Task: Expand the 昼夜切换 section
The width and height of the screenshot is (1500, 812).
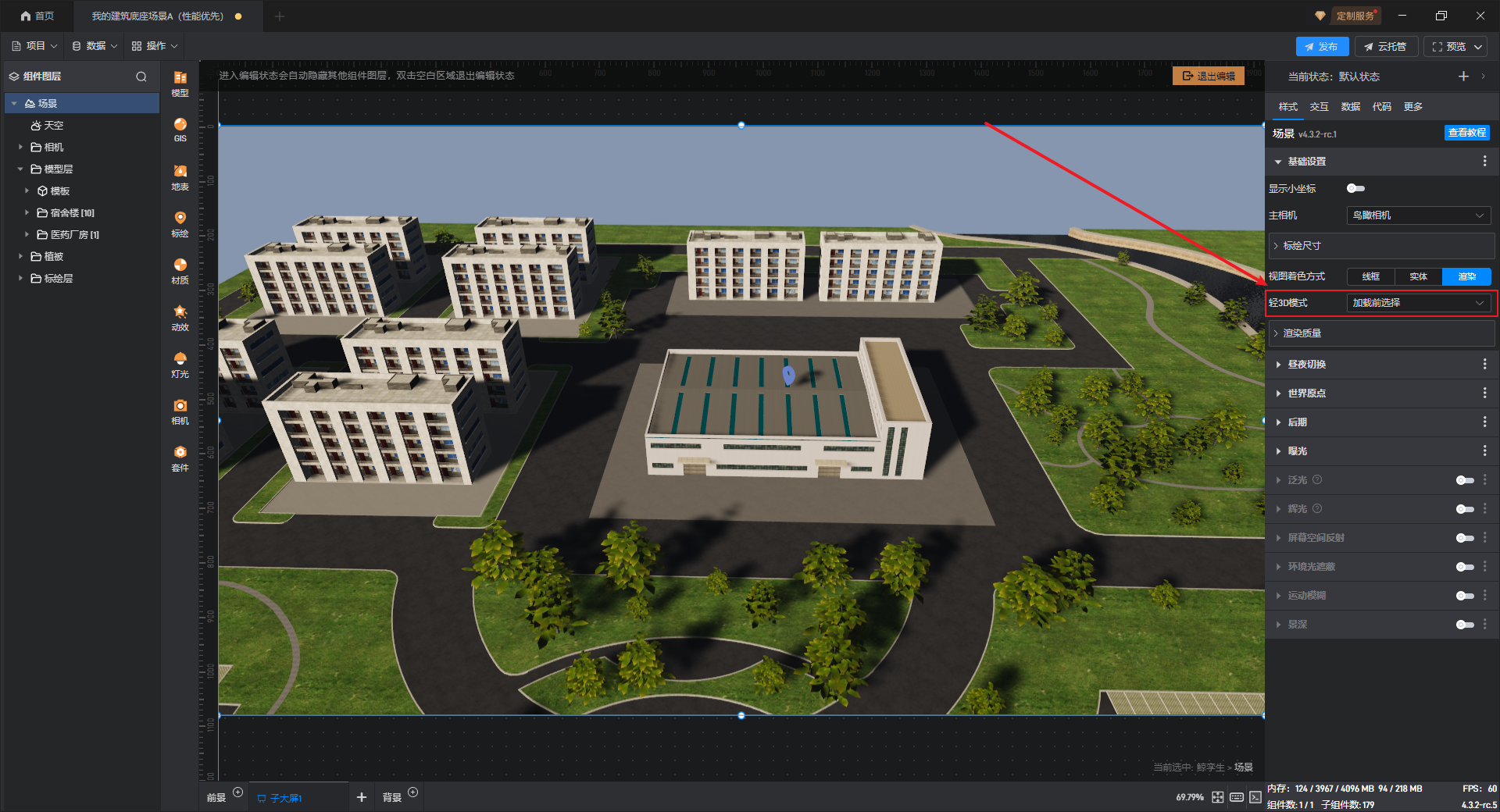Action: tap(1278, 365)
